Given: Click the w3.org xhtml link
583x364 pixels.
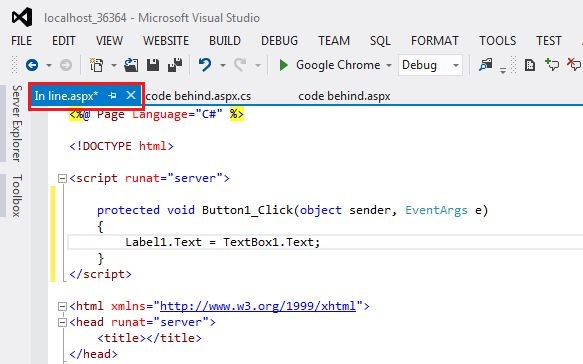Looking at the screenshot, I should coord(258,306).
